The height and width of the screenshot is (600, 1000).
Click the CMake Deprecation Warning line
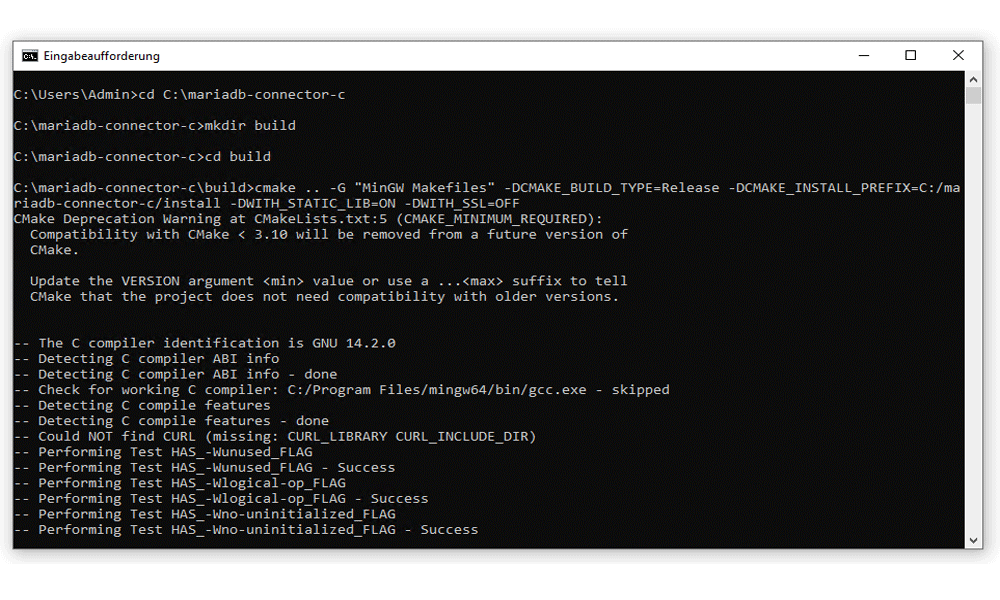tap(308, 219)
